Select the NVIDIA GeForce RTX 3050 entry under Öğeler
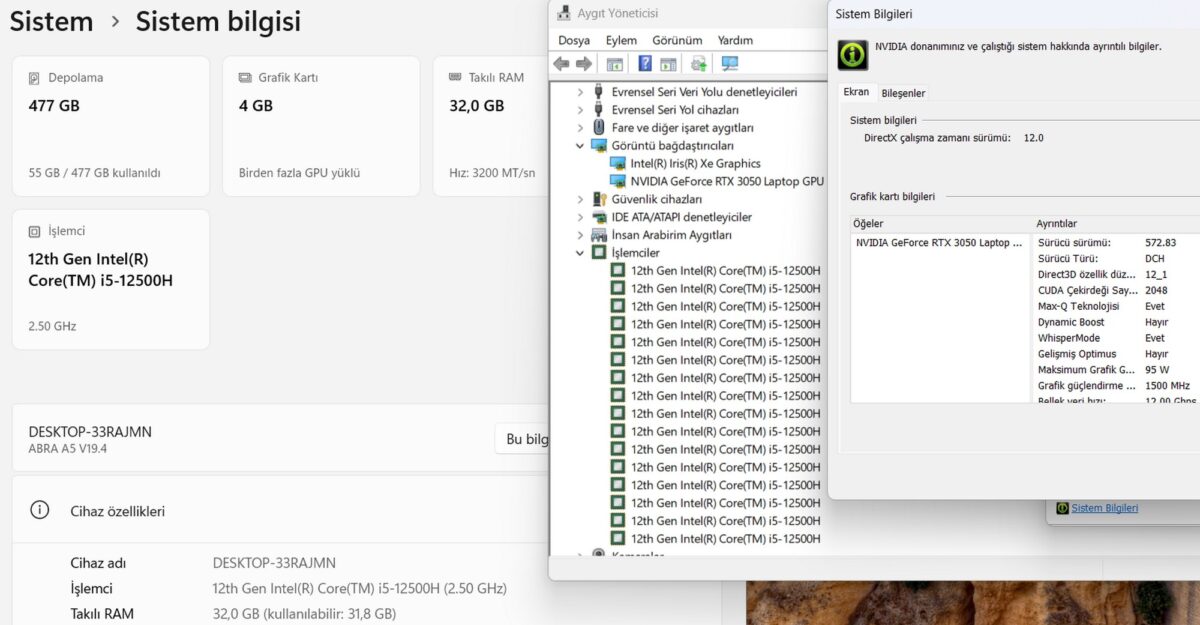Viewport: 1200px width, 625px height. pos(939,243)
